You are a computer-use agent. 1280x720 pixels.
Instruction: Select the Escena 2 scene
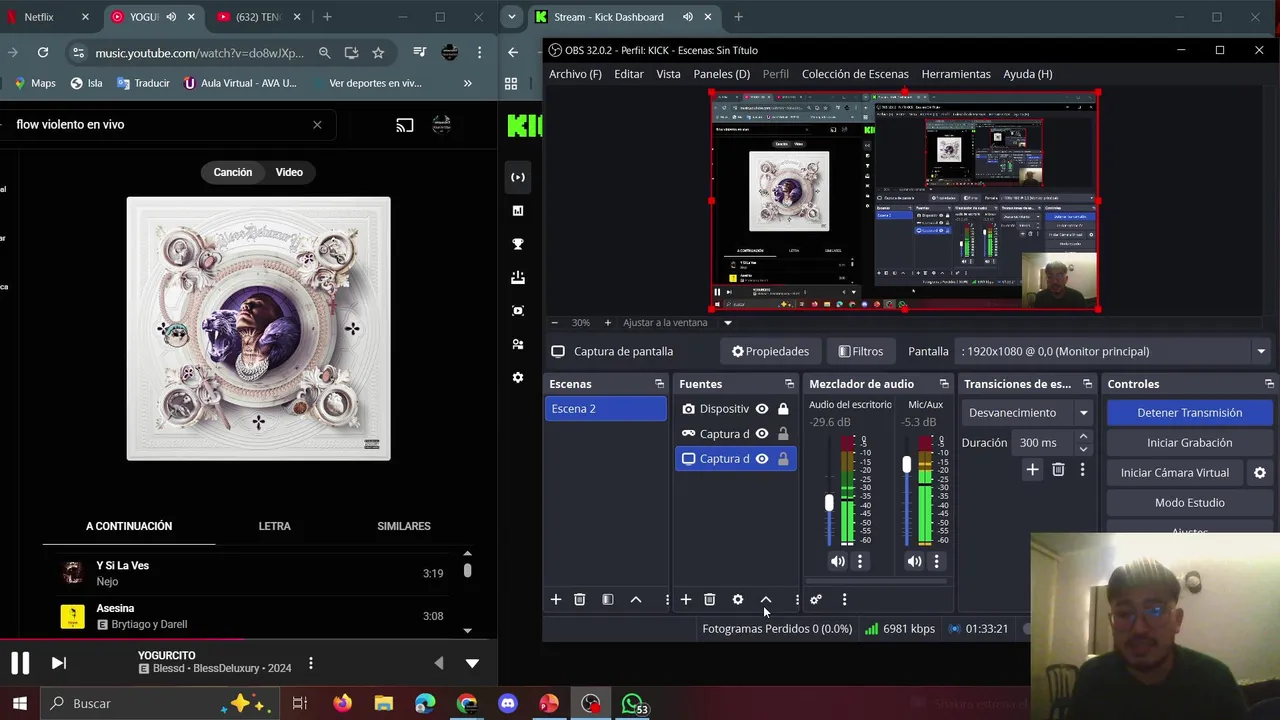click(x=606, y=409)
